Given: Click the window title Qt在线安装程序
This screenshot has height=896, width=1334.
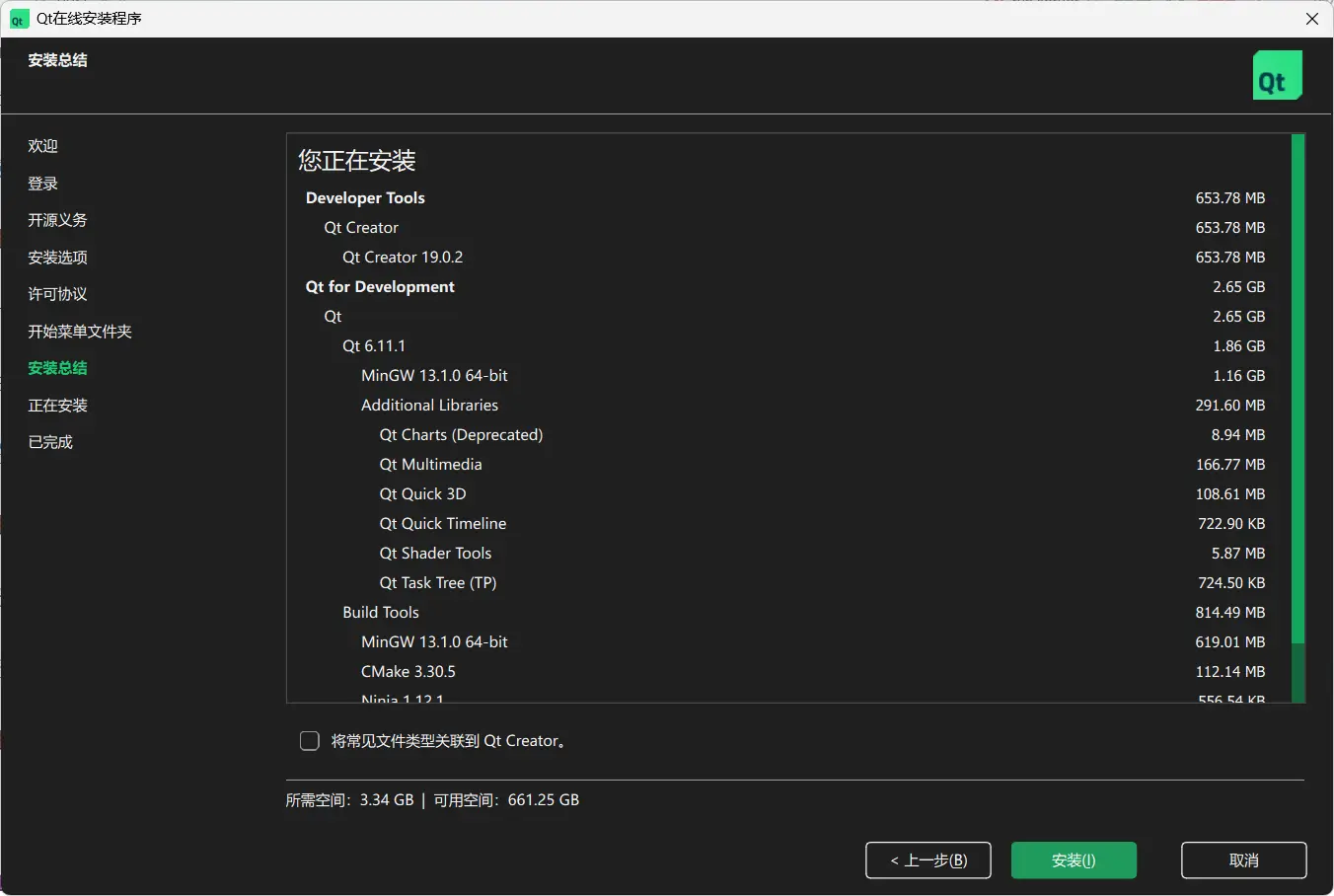Looking at the screenshot, I should [89, 19].
